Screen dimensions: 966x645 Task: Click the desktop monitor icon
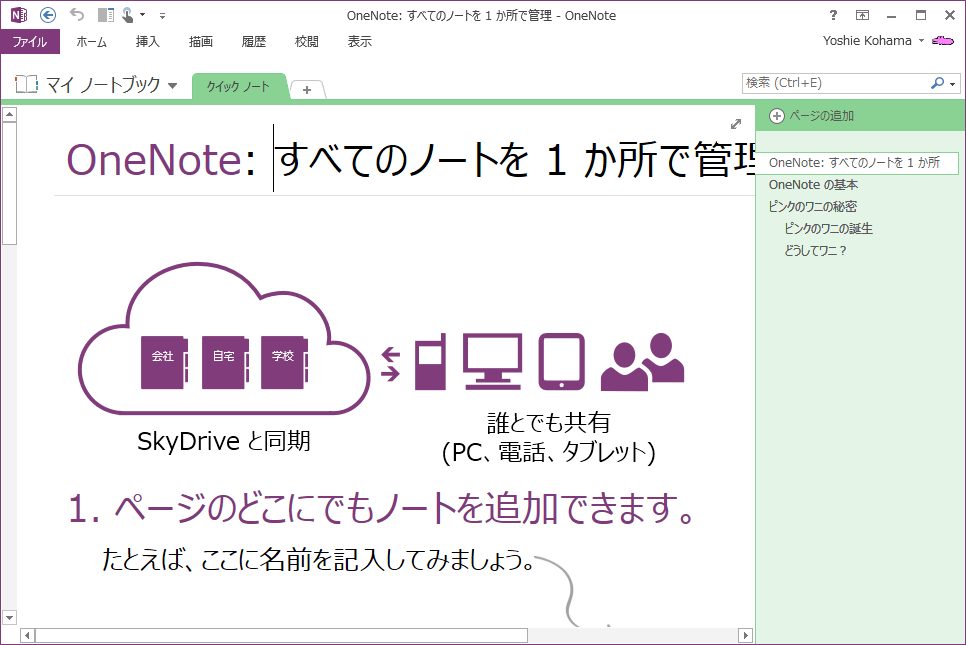(x=492, y=362)
